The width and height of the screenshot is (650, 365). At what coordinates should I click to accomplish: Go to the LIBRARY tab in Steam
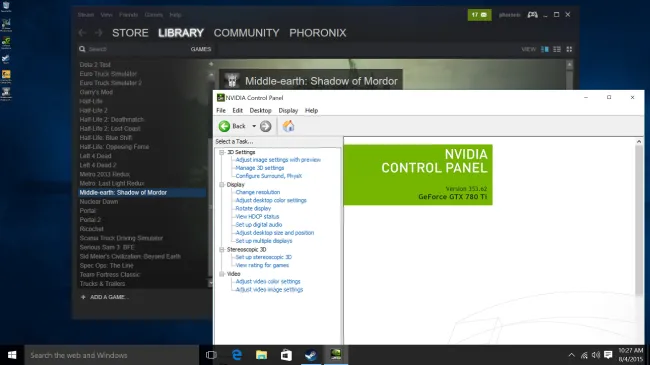(x=181, y=33)
